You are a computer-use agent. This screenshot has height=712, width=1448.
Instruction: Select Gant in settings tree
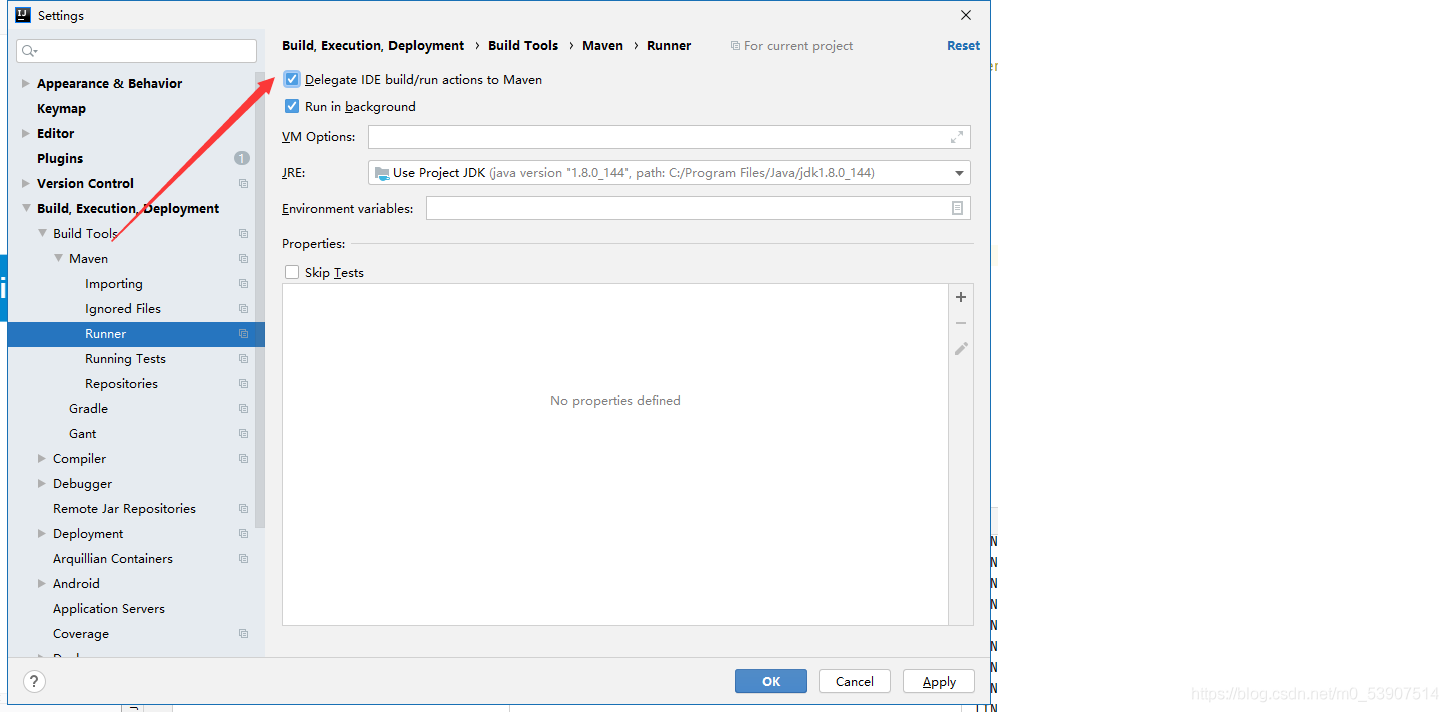(83, 434)
